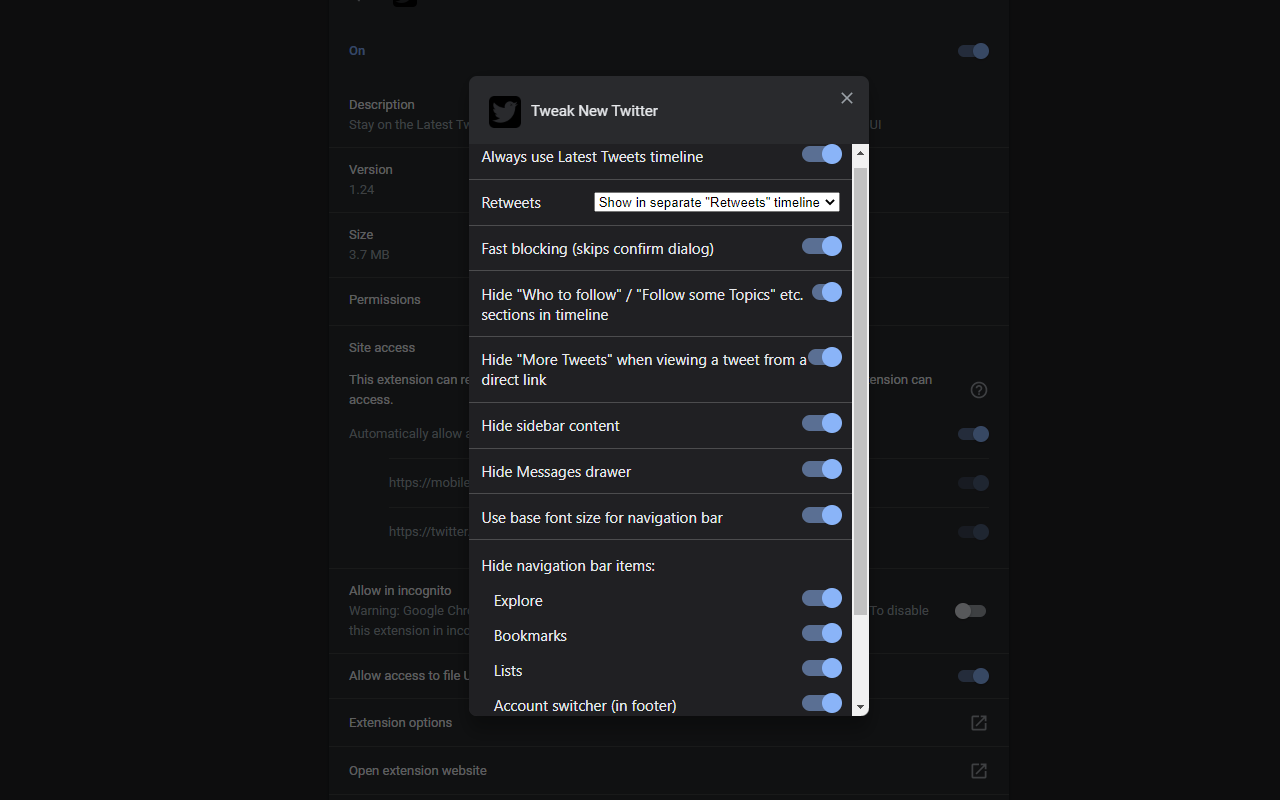This screenshot has width=1280, height=800.
Task: Click "Hide navigation bar items:" heading
Action: [568, 566]
